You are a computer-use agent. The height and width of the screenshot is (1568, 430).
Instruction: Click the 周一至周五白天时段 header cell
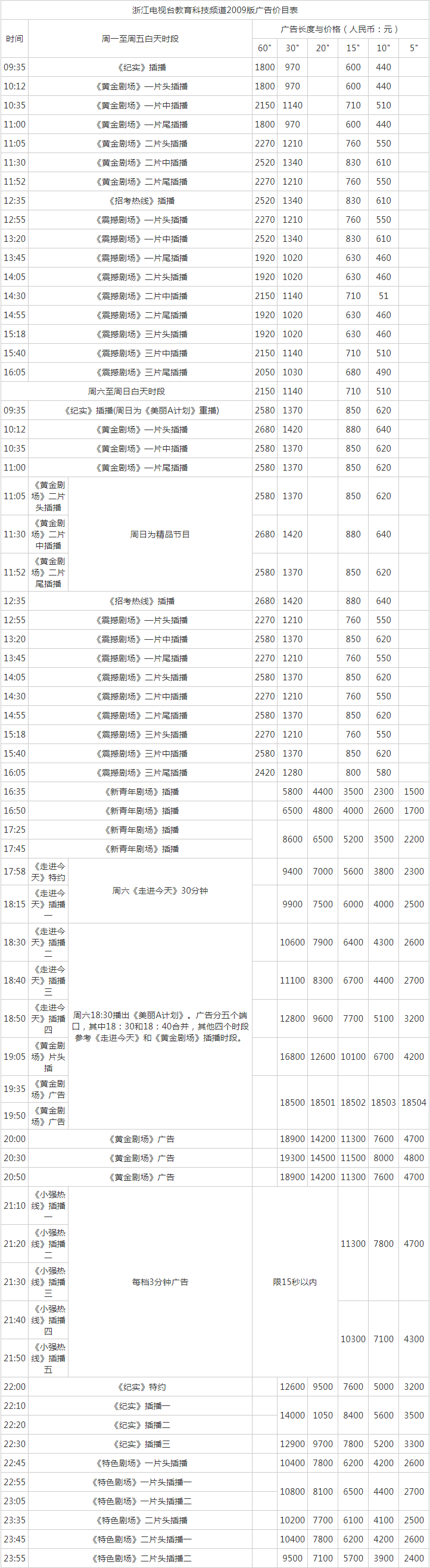tap(141, 38)
